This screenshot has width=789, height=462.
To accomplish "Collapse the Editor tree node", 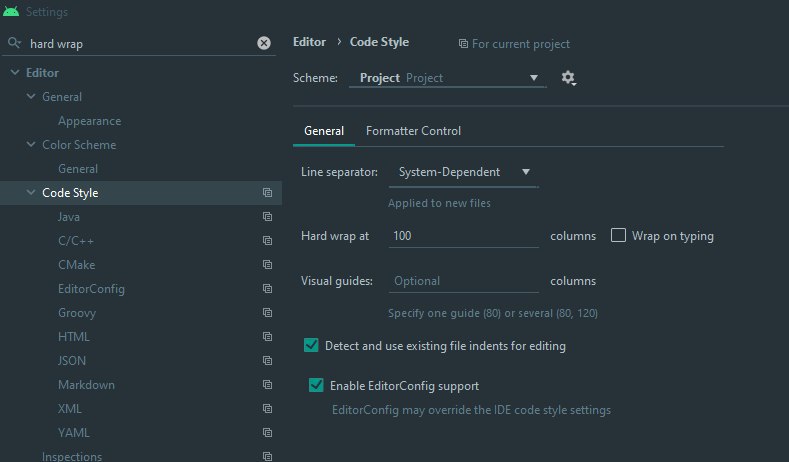I will pos(15,72).
